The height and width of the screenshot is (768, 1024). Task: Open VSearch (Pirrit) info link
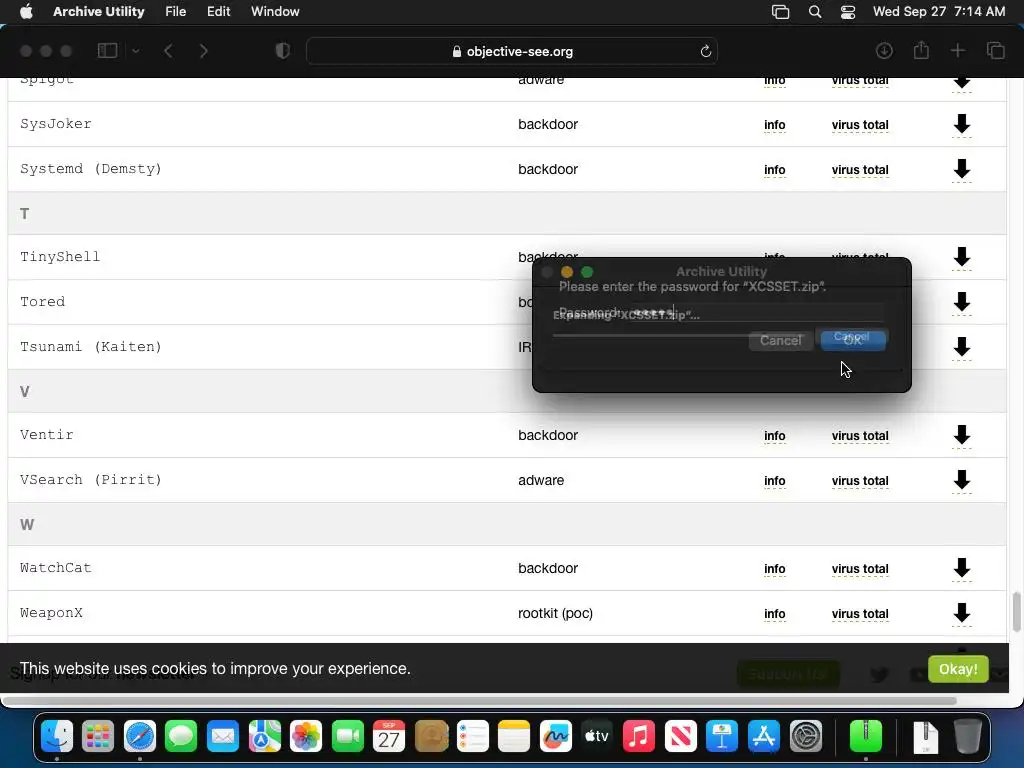(x=775, y=481)
